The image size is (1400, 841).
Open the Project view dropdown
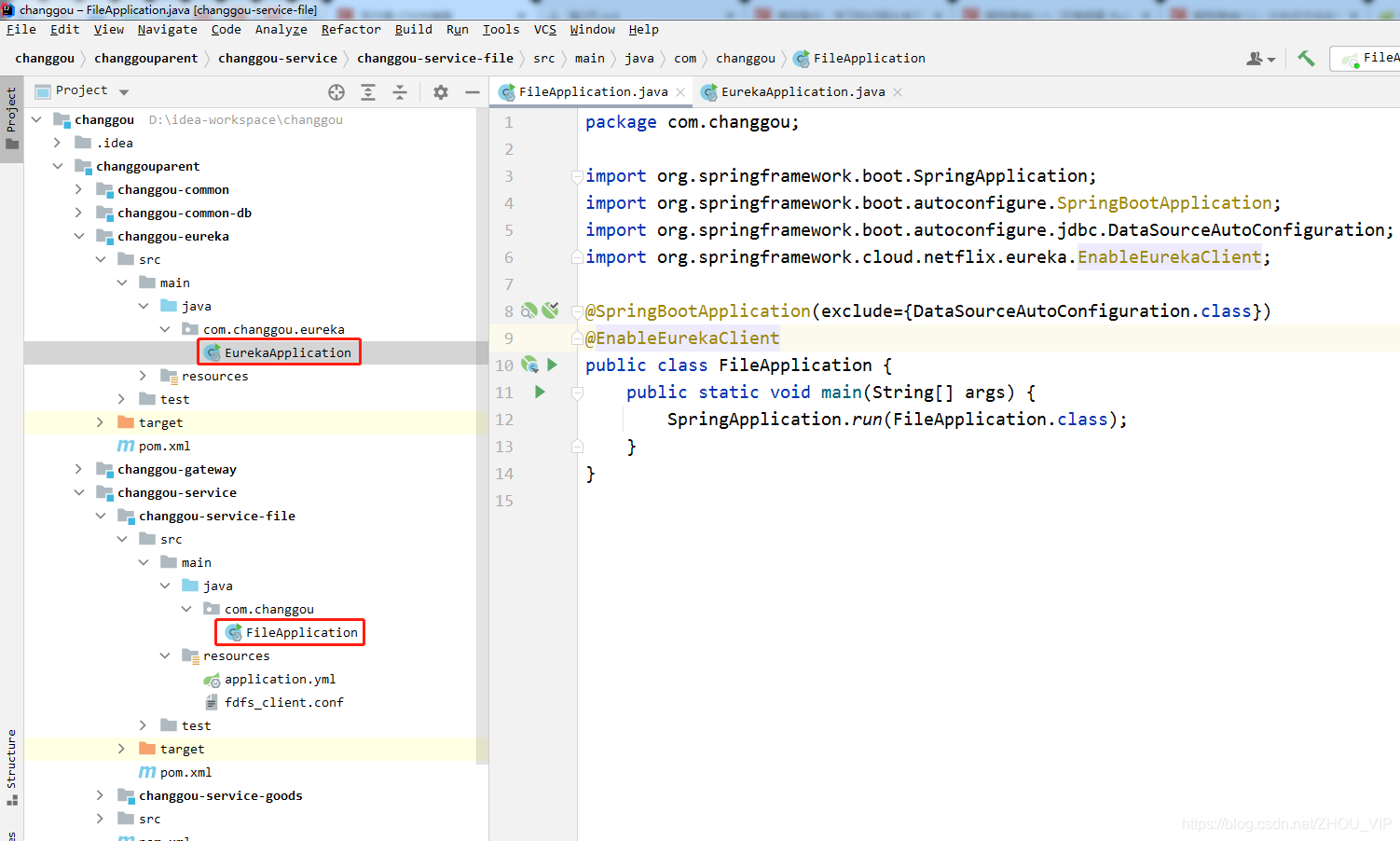[x=124, y=91]
